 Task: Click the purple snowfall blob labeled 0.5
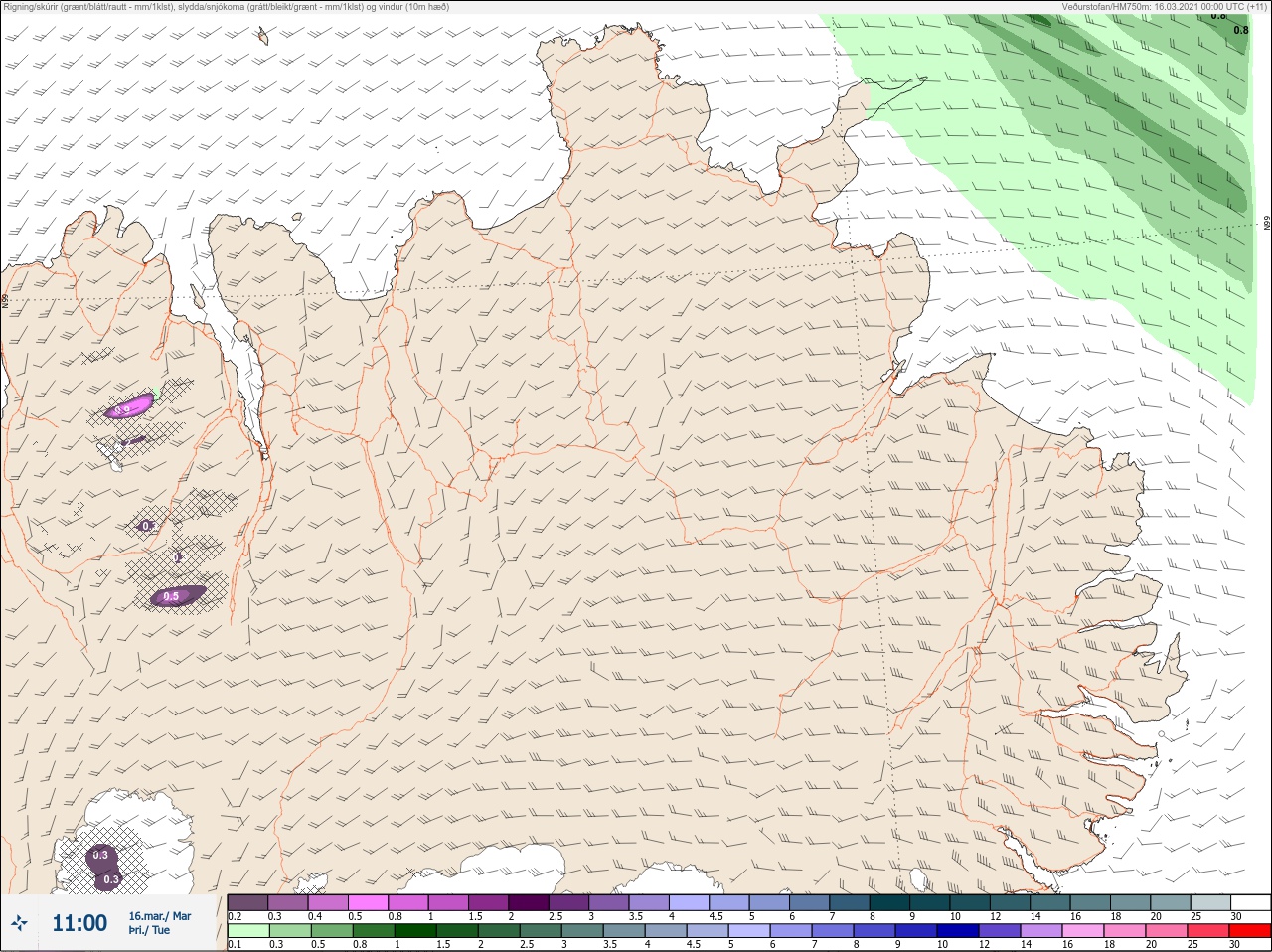click(177, 596)
